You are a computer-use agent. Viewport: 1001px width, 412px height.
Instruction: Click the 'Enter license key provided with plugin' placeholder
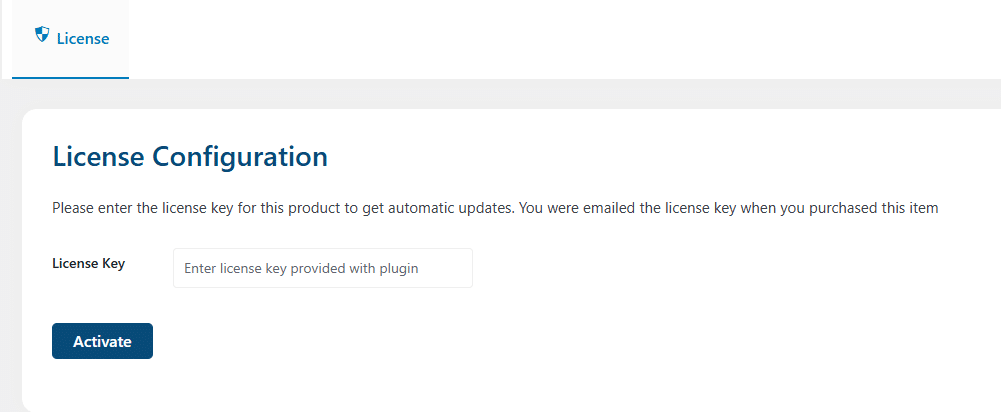click(x=301, y=268)
